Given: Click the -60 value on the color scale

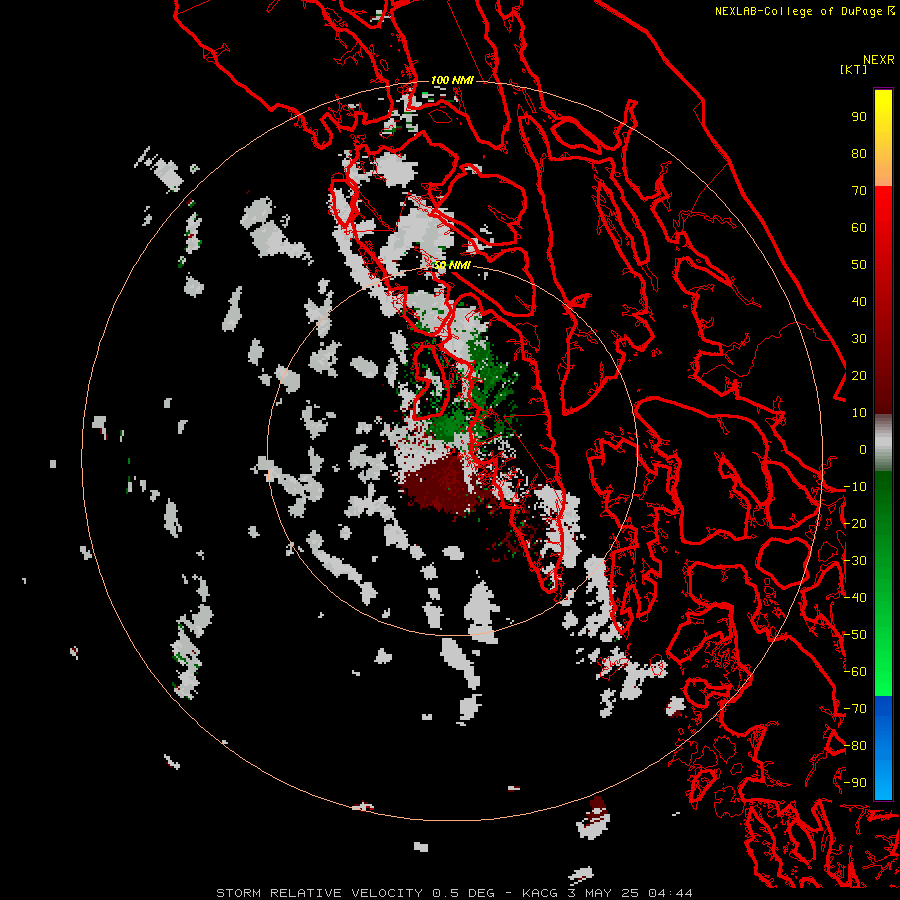Looking at the screenshot, I should coord(855,672).
